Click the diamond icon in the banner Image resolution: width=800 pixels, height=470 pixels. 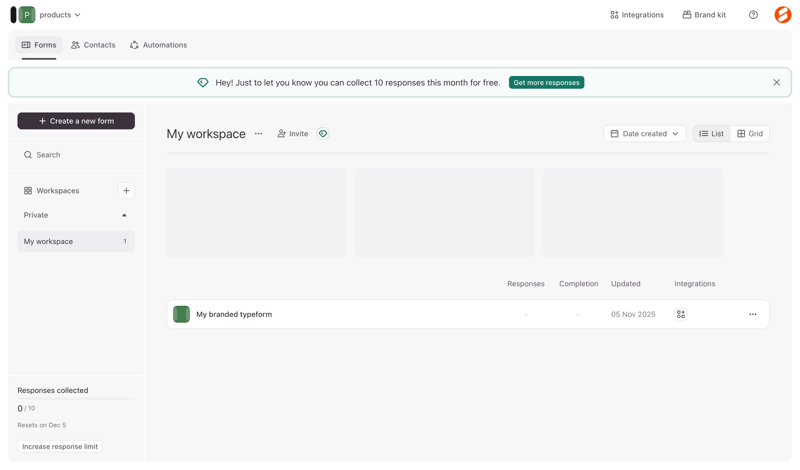click(203, 83)
